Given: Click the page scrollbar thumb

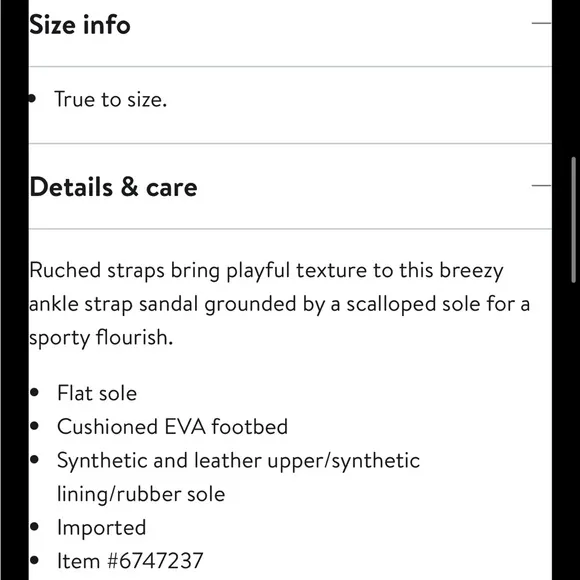Looking at the screenshot, I should point(574,220).
